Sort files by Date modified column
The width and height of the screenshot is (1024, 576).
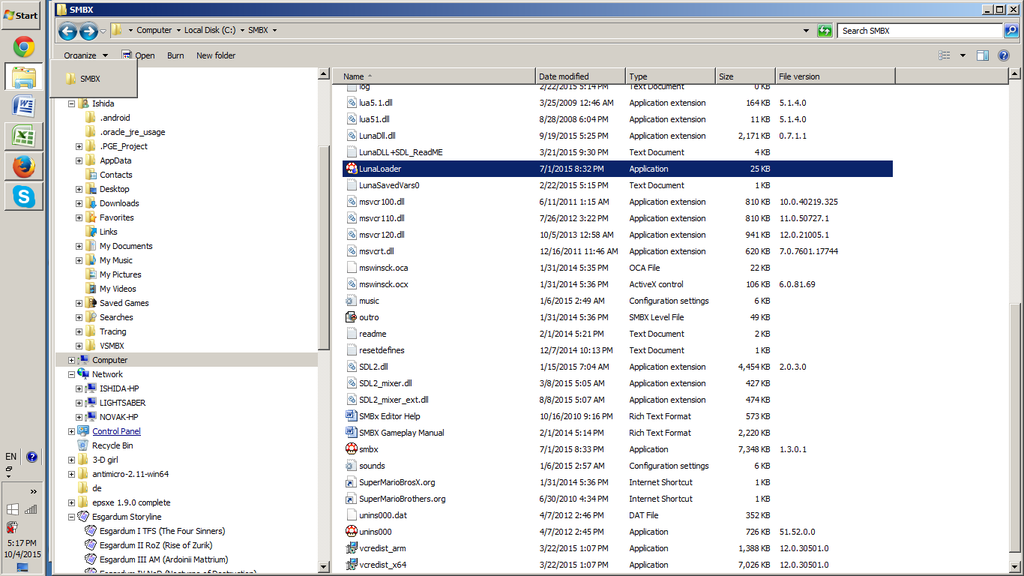coord(580,76)
